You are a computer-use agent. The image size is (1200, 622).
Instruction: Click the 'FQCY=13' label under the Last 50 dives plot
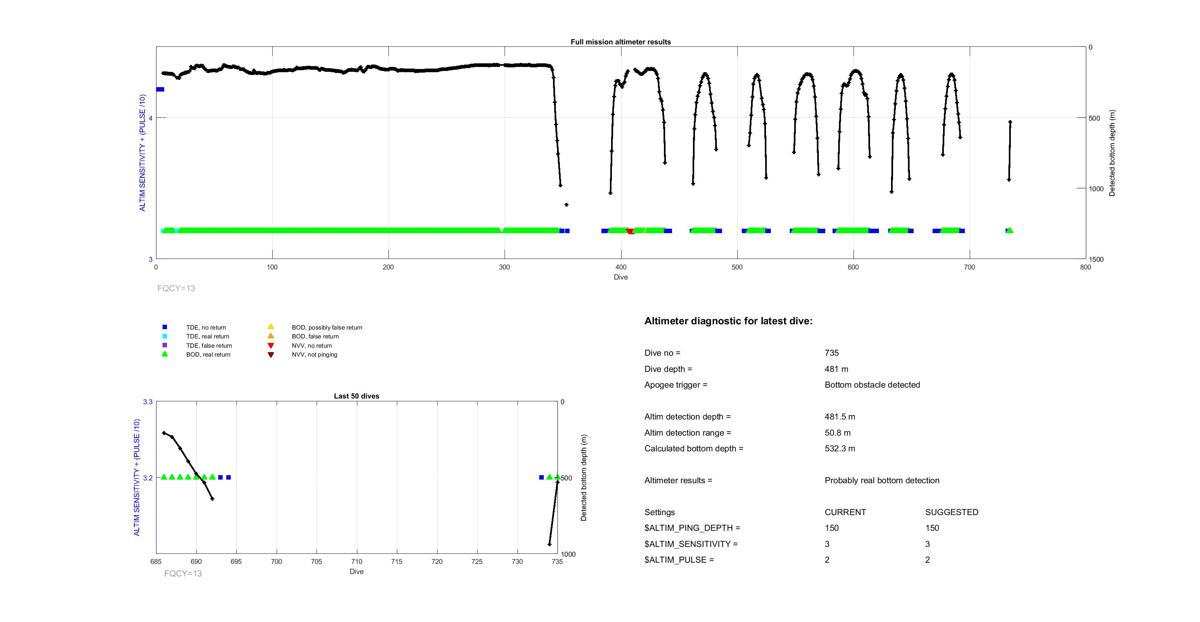[x=183, y=573]
